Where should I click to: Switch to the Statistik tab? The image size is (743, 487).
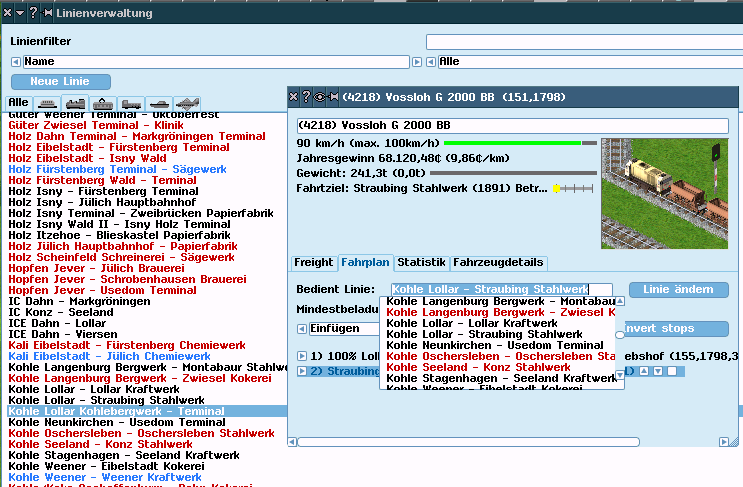point(420,263)
